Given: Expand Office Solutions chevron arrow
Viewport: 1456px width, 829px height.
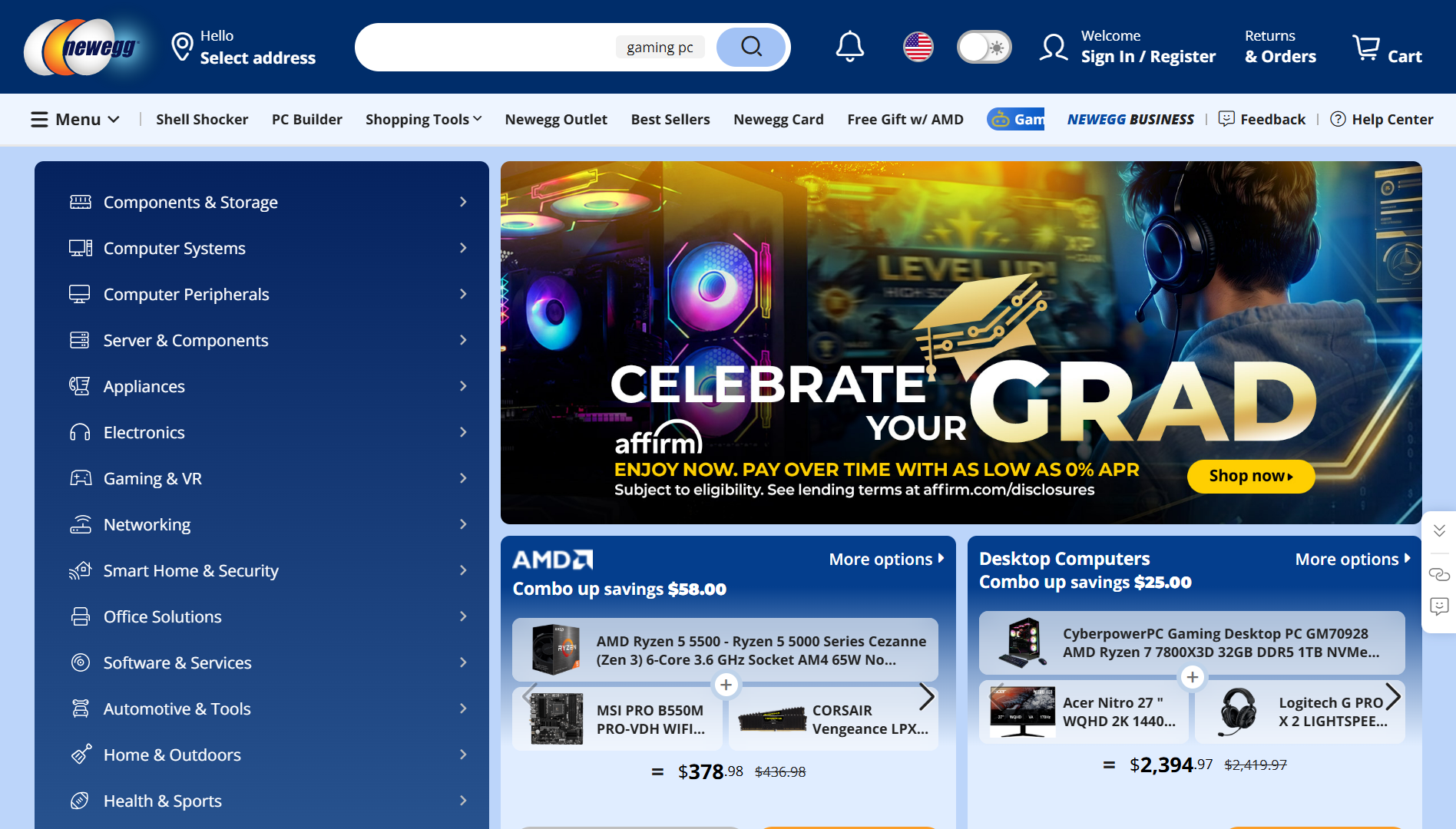Looking at the screenshot, I should (x=463, y=616).
